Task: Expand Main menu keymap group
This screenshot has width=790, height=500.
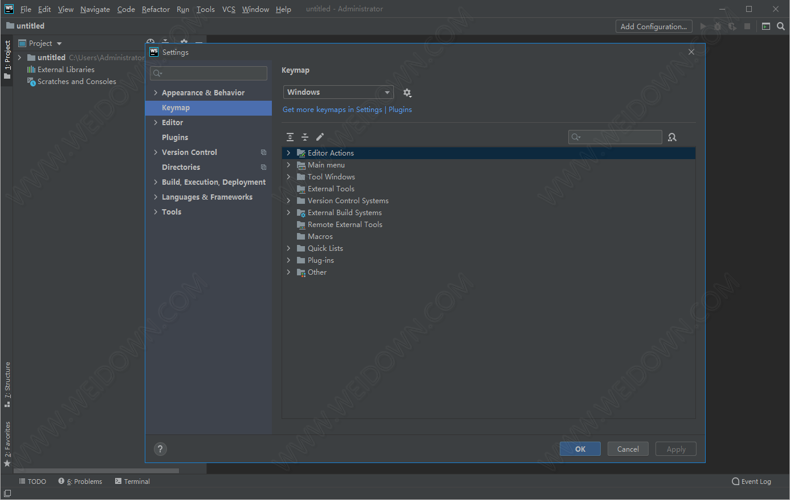Action: [288, 165]
